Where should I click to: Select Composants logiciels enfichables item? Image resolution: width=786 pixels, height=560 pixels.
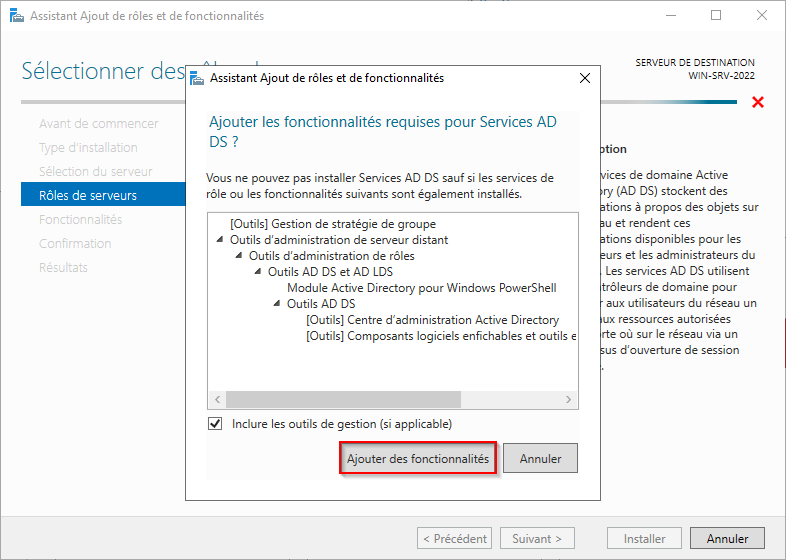(441, 336)
